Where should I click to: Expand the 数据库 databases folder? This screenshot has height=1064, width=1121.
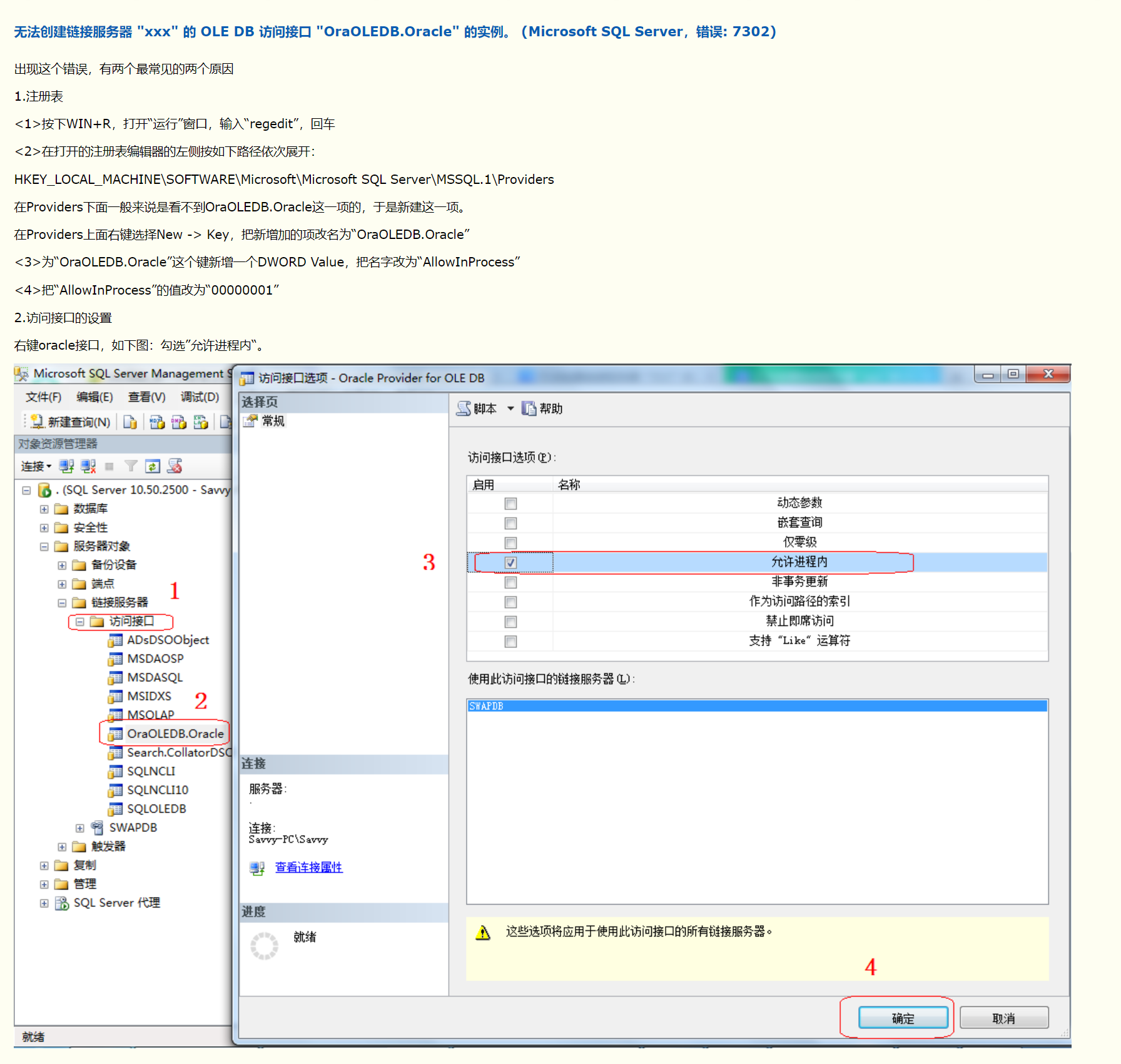point(44,509)
